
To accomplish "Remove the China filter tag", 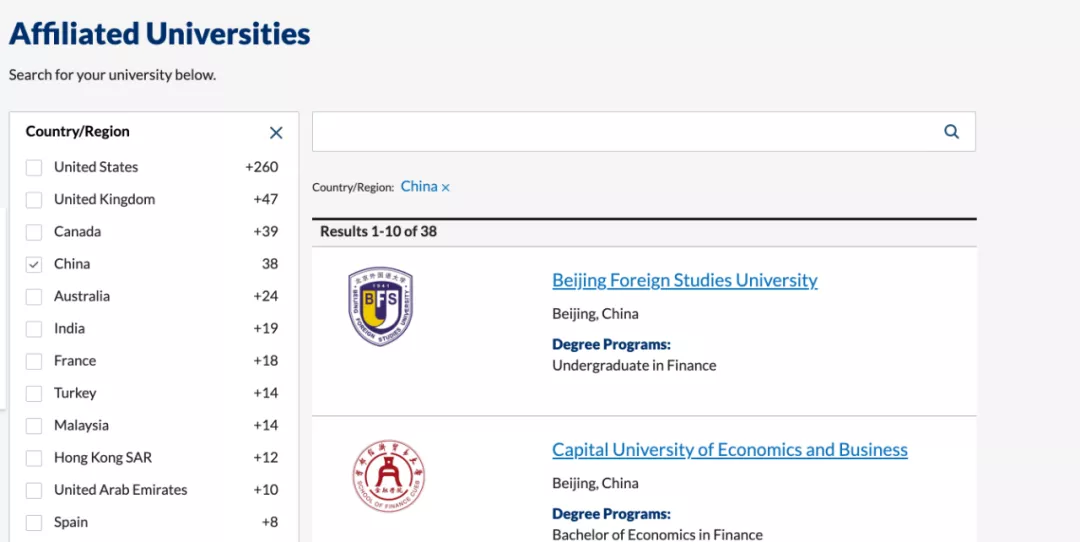I will [x=446, y=188].
